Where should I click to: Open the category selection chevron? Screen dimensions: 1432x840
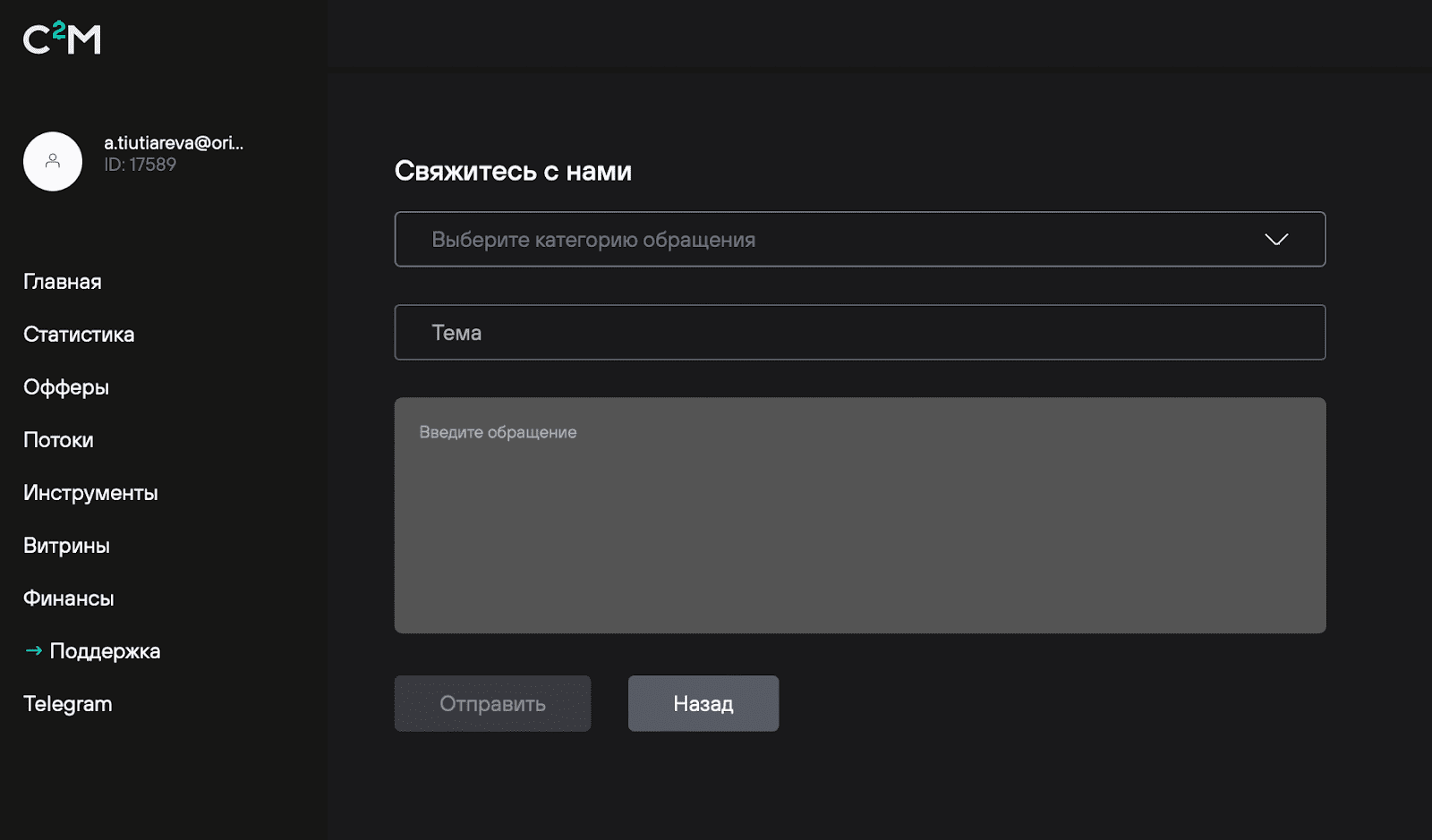coord(1276,239)
